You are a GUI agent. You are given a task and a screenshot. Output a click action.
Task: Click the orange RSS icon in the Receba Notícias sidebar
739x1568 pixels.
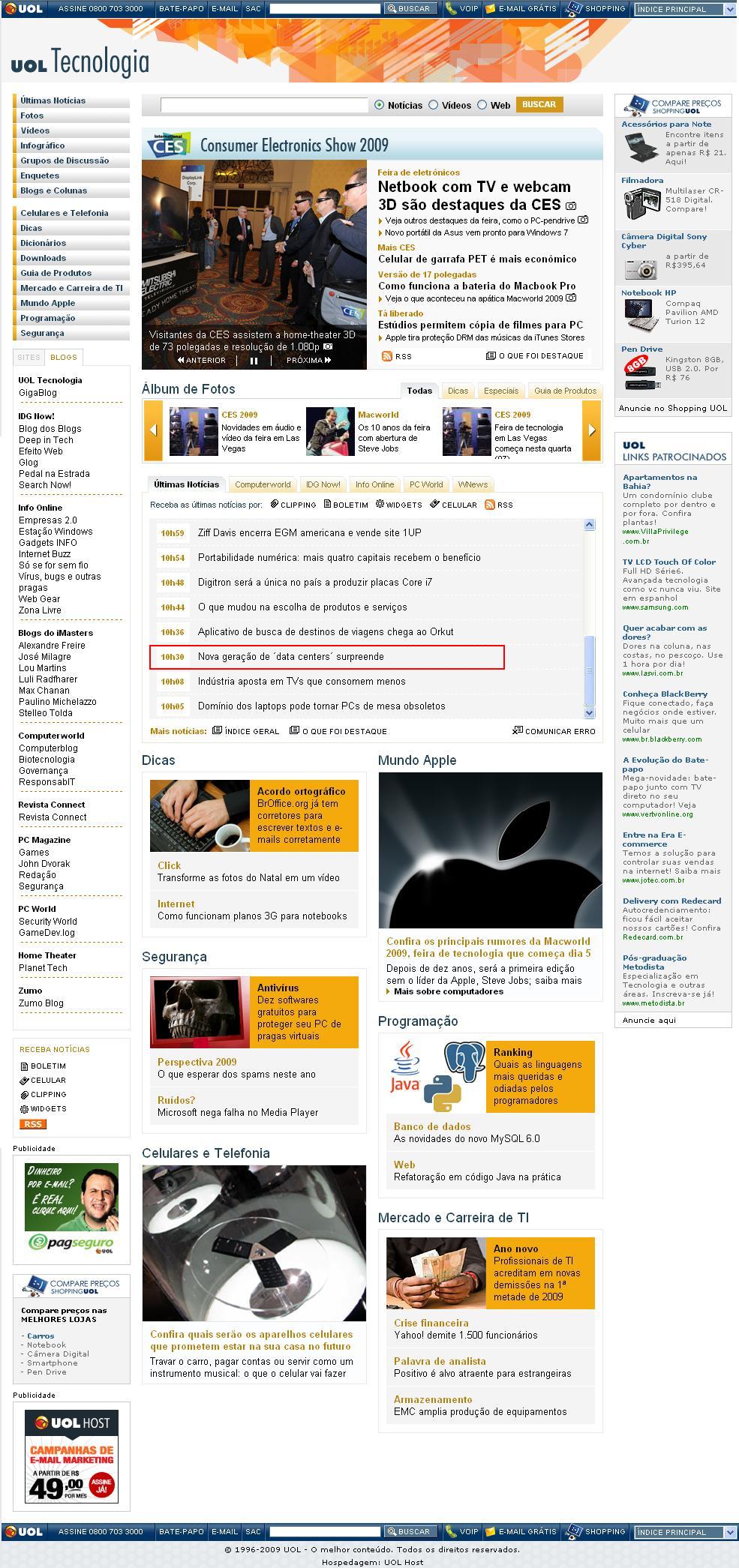click(x=32, y=1123)
